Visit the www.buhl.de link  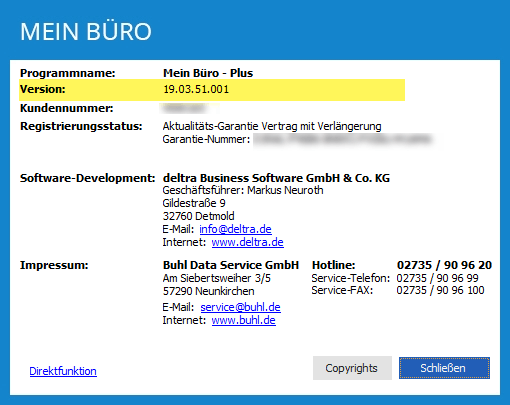(243, 320)
